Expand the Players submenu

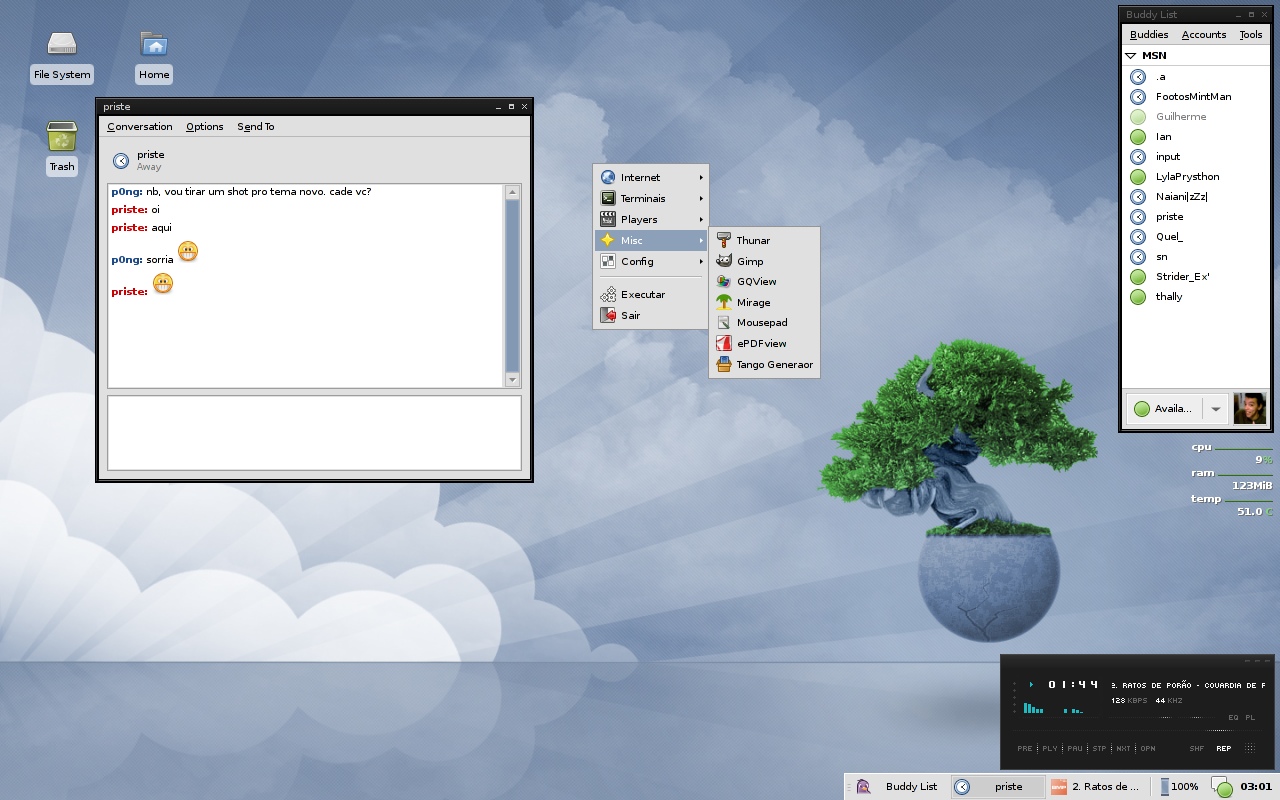click(x=651, y=219)
